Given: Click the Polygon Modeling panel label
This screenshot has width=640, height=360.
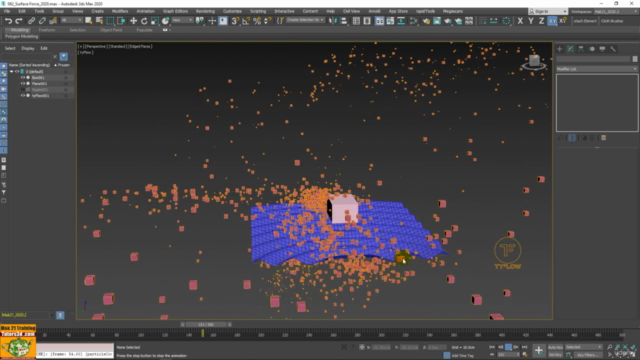Looking at the screenshot, I should coord(22,36).
